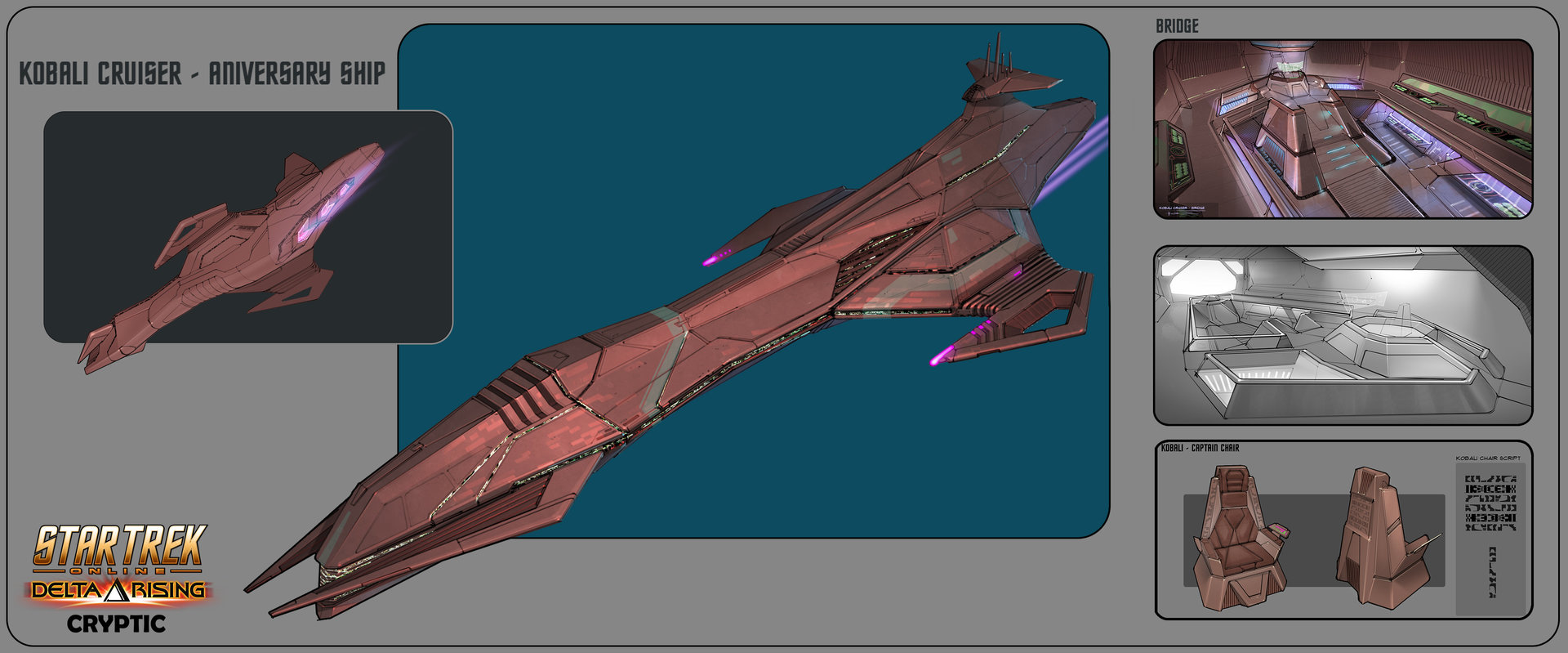1568x653 pixels.
Task: Click the BRIDGE heading text
Action: point(1177,26)
